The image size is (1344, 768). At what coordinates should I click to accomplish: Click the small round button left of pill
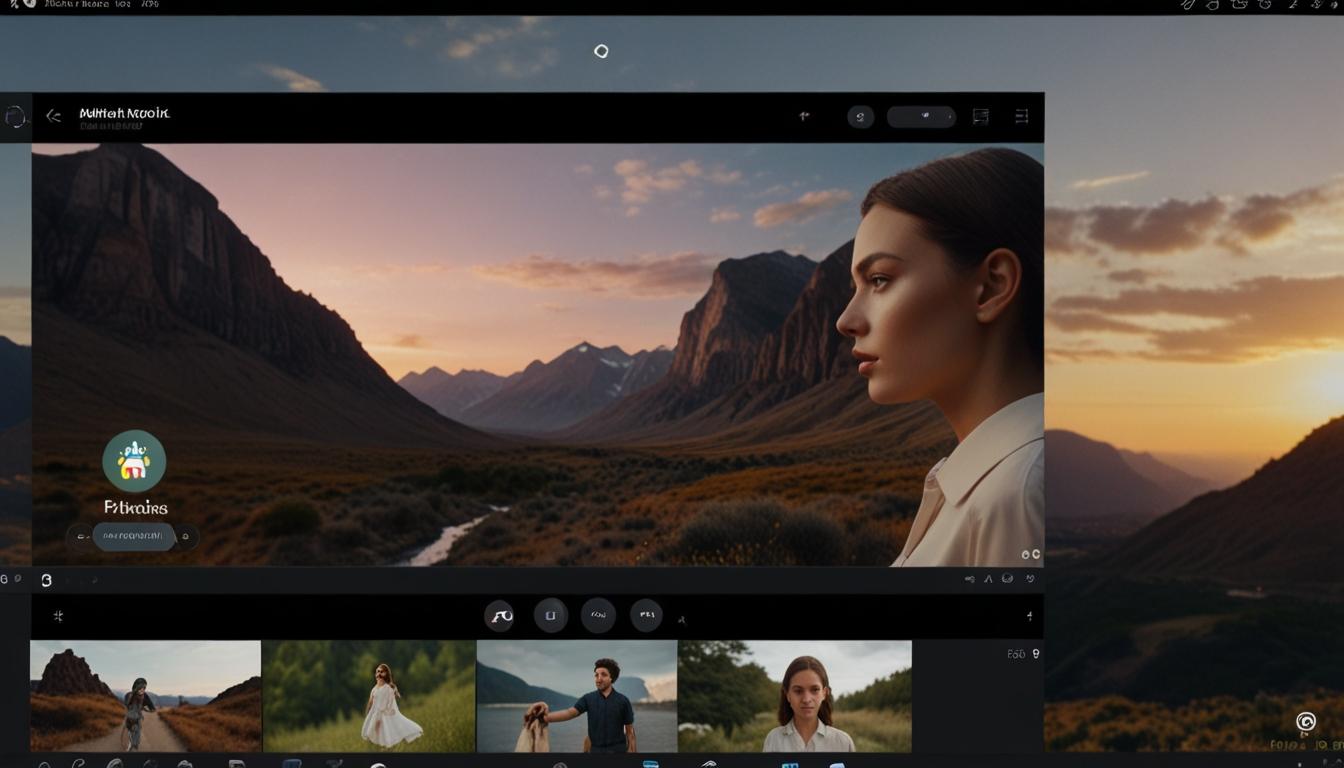coord(79,538)
